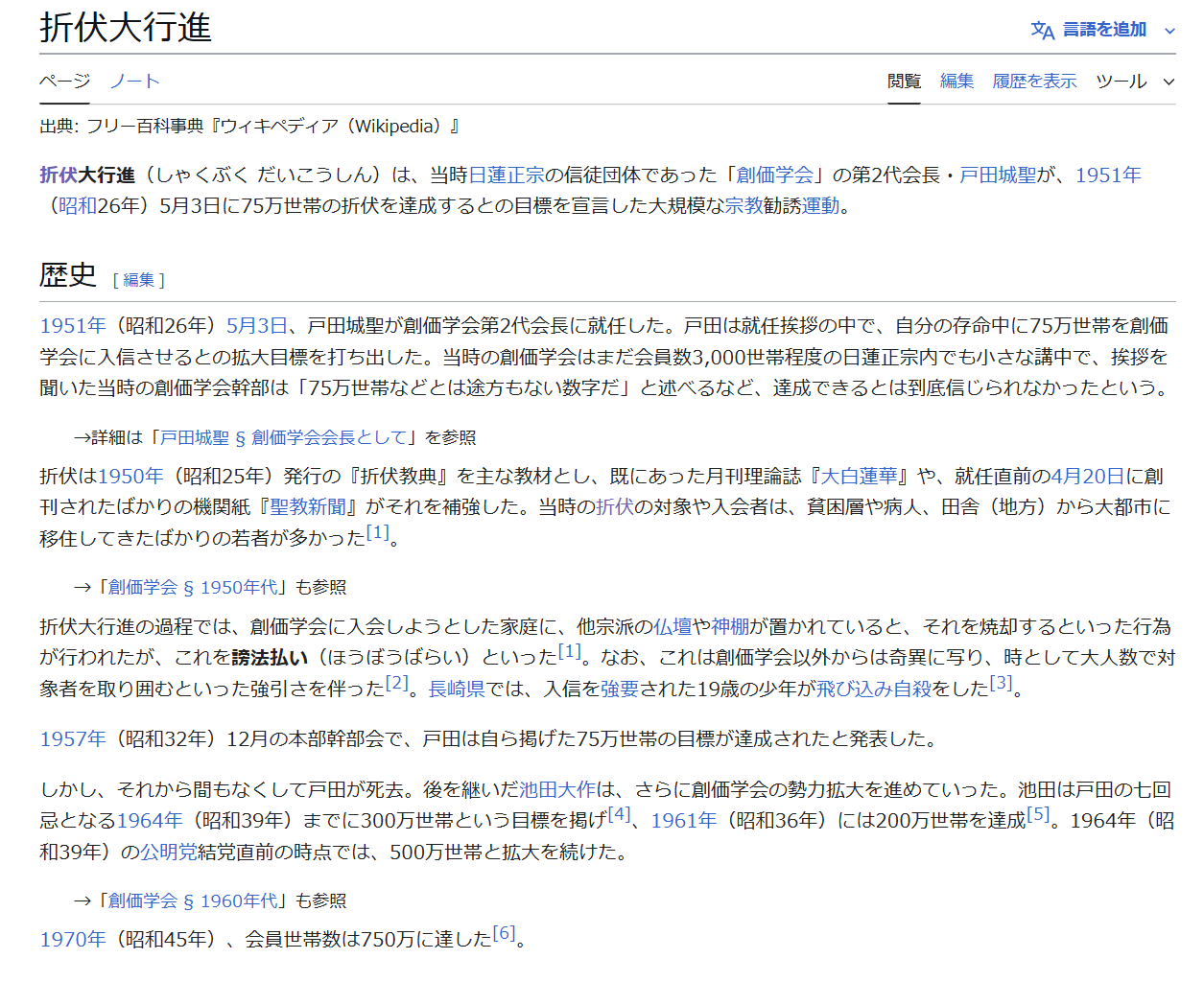Screen dimensions: 1204x982
Task: Go to 公明党 article link
Action: click(169, 852)
